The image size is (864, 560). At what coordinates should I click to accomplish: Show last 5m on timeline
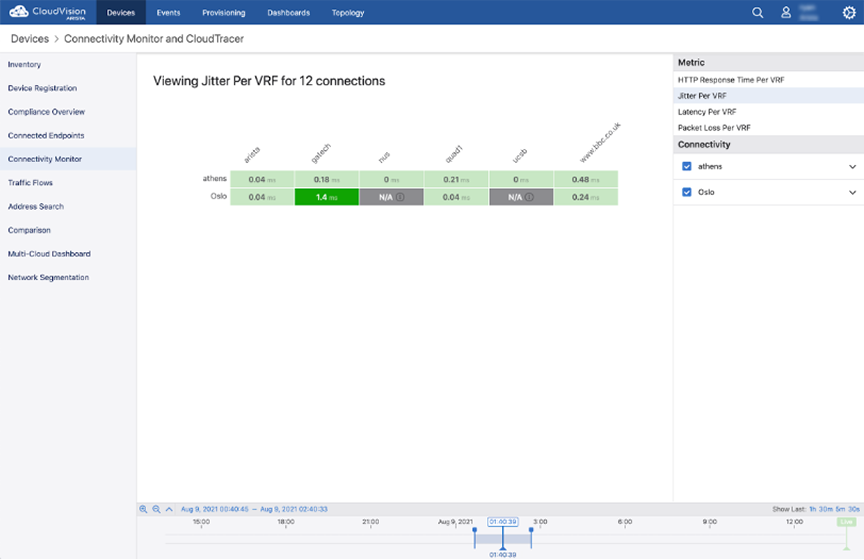tap(840, 509)
